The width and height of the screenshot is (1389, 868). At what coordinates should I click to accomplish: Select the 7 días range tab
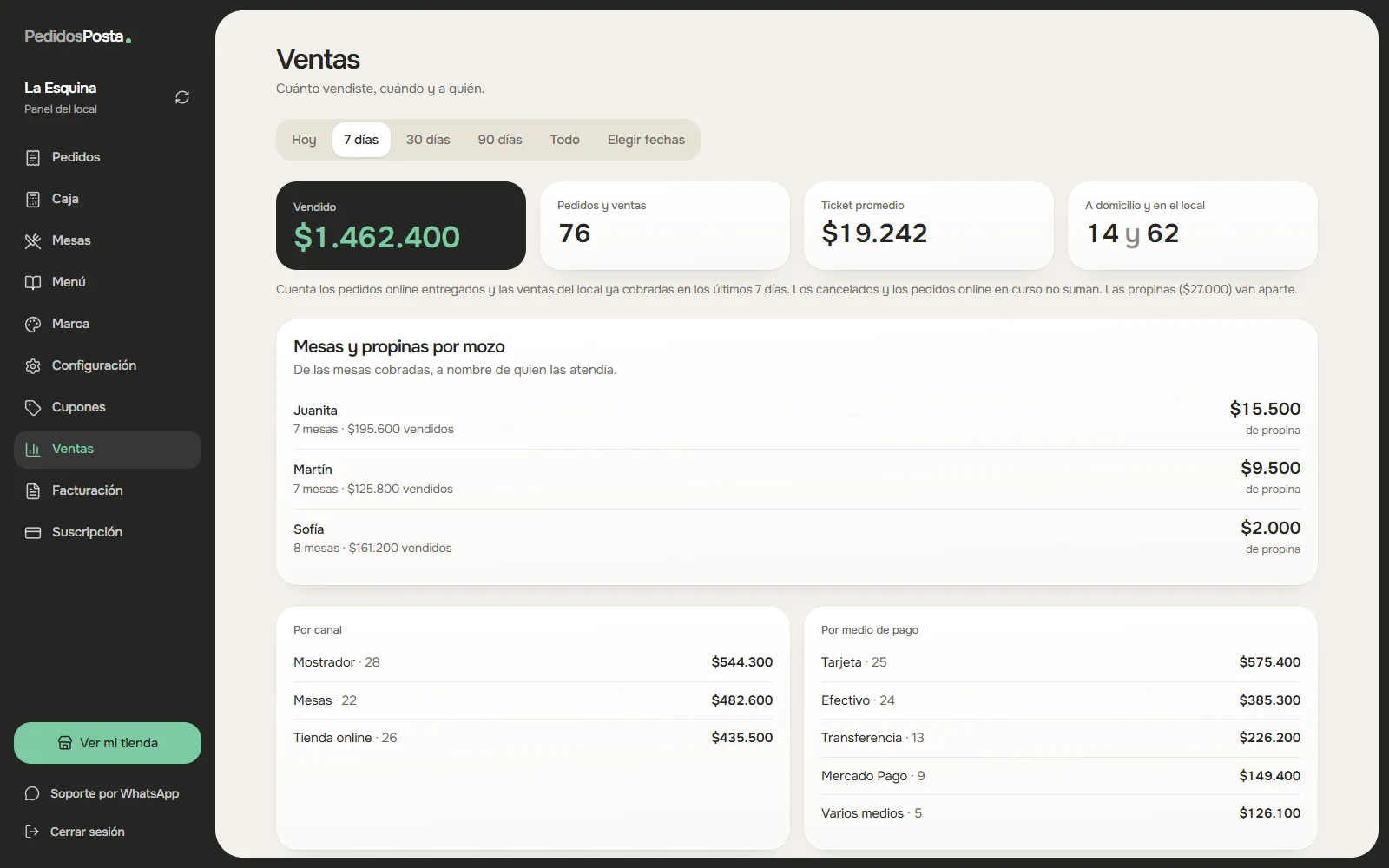coord(361,140)
